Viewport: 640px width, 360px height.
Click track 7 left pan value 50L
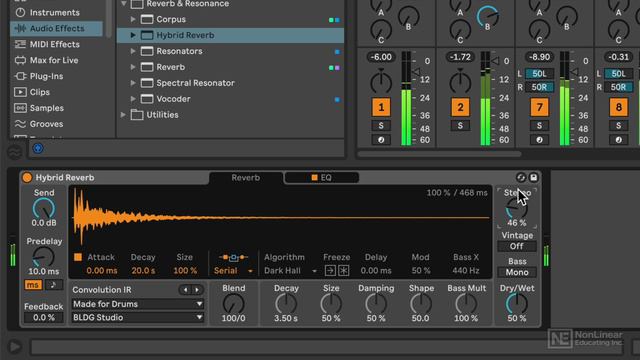tap(539, 73)
